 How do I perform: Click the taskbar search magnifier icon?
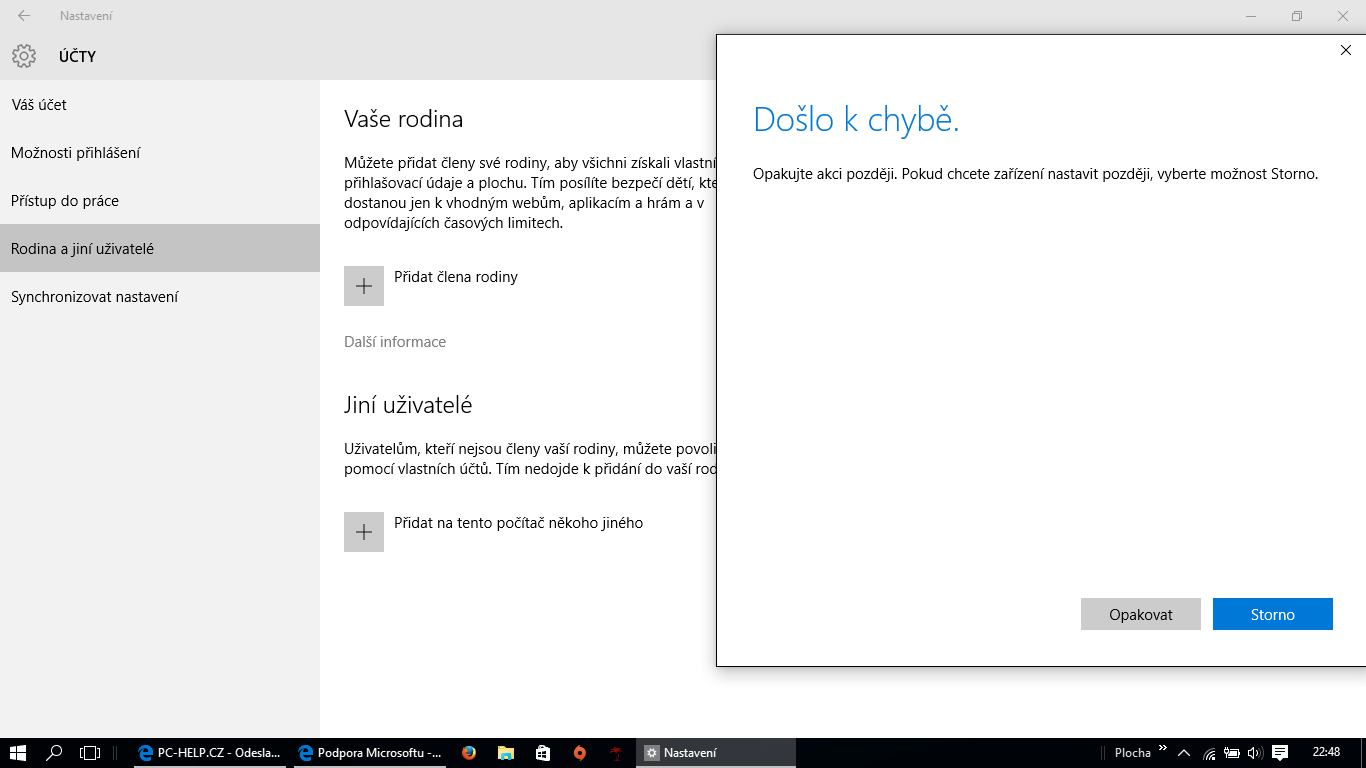pos(55,753)
